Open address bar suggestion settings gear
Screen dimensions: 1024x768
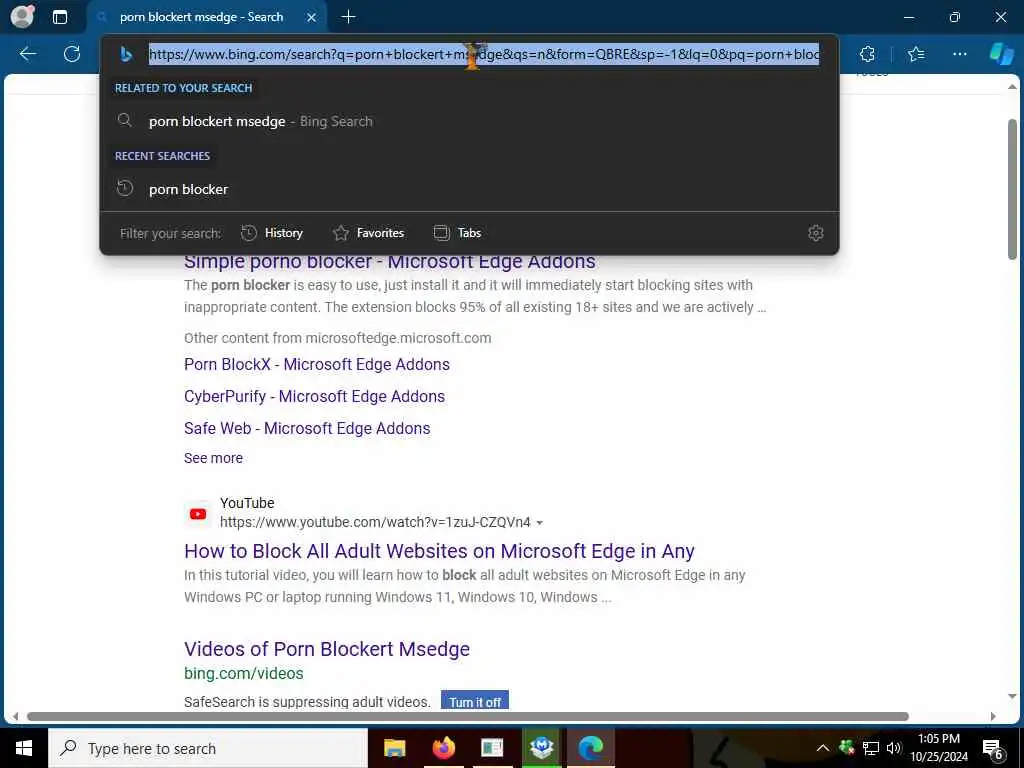click(x=816, y=233)
